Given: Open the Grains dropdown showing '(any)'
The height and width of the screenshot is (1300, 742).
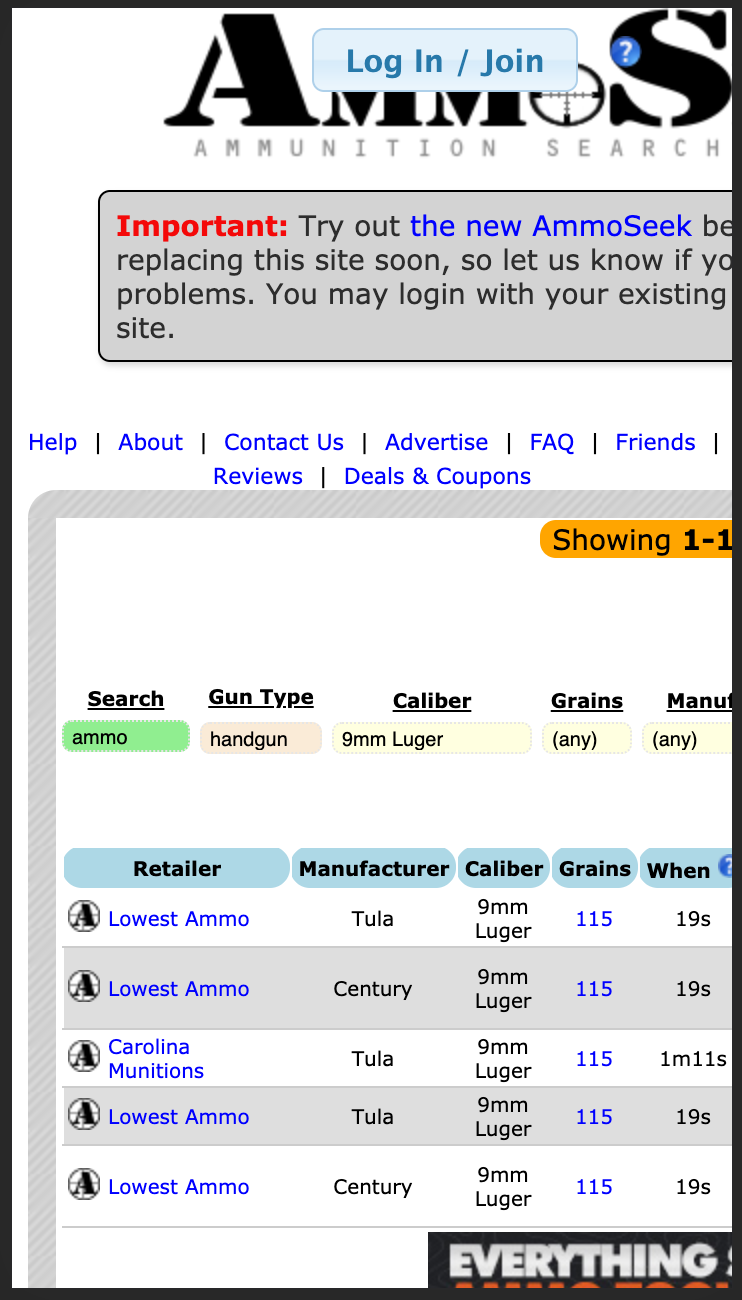Looking at the screenshot, I should (587, 739).
